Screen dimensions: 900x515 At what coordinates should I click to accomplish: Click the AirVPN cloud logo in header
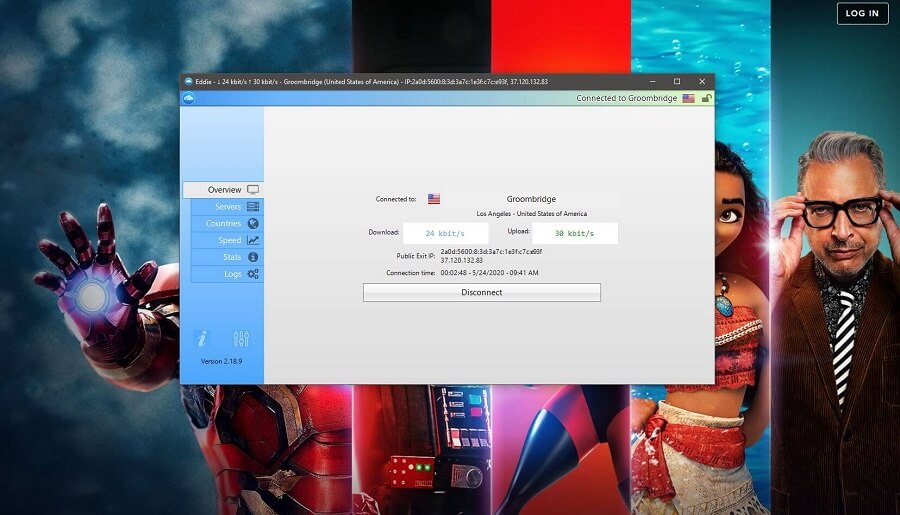[x=189, y=98]
